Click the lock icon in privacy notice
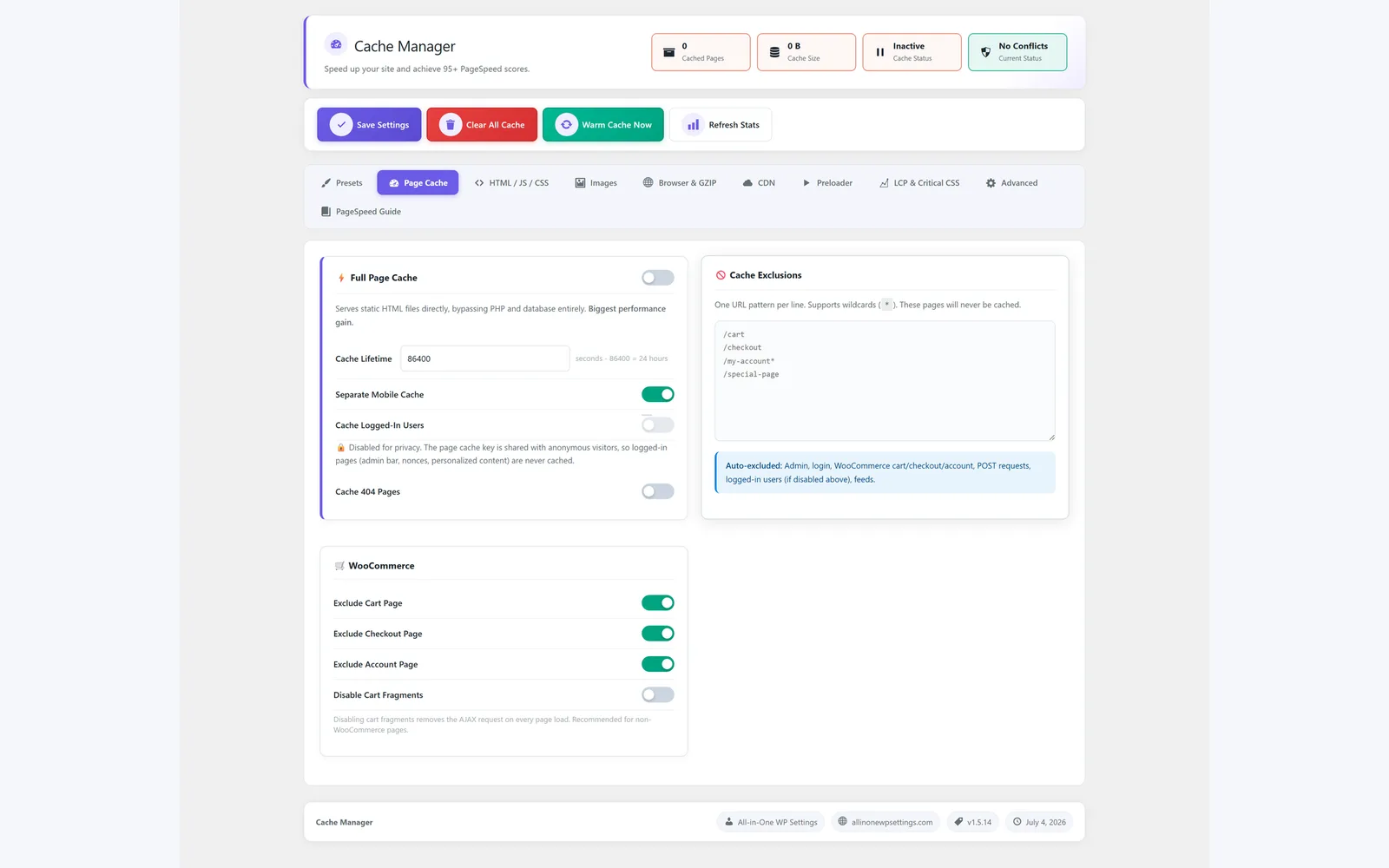 pos(340,448)
